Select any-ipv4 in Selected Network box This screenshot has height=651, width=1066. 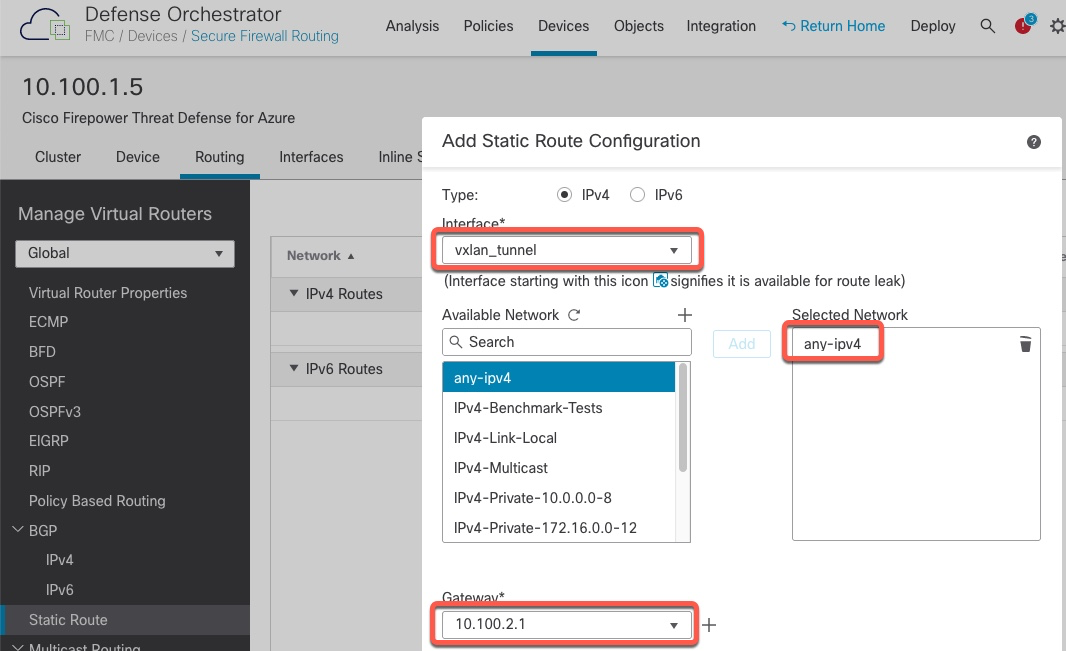click(x=832, y=344)
